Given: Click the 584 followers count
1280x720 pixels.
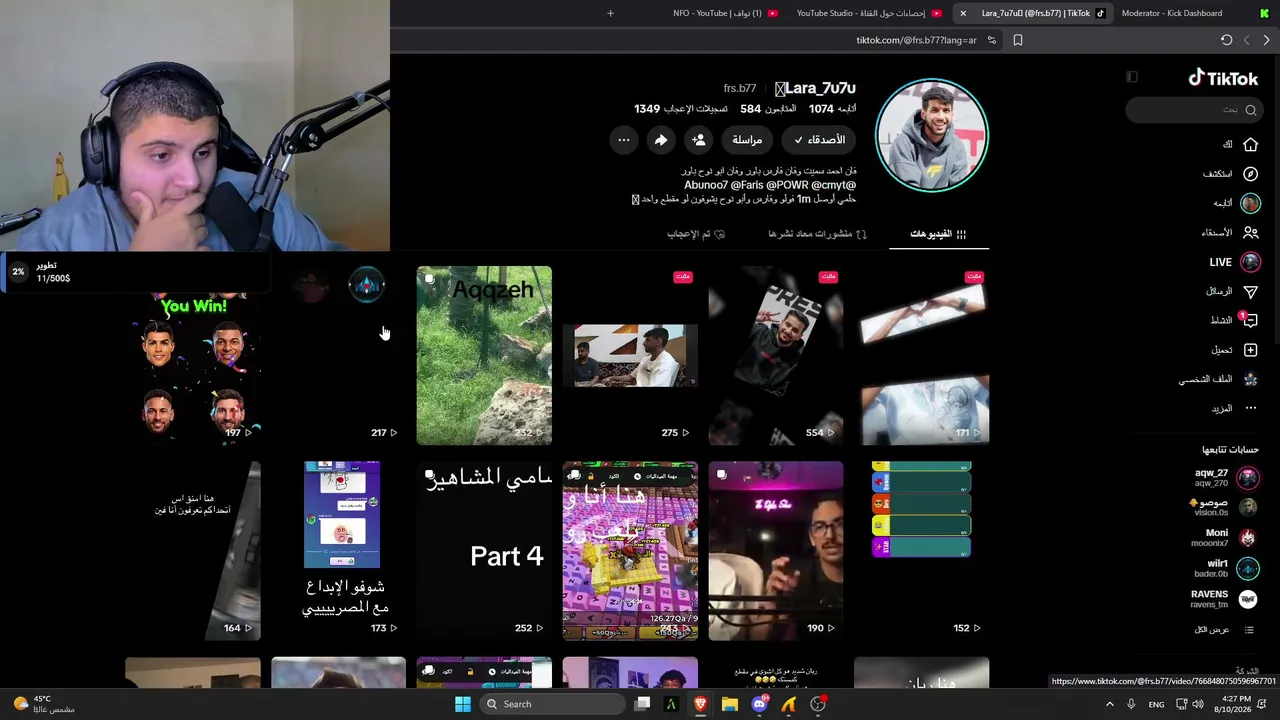Looking at the screenshot, I should click(768, 108).
